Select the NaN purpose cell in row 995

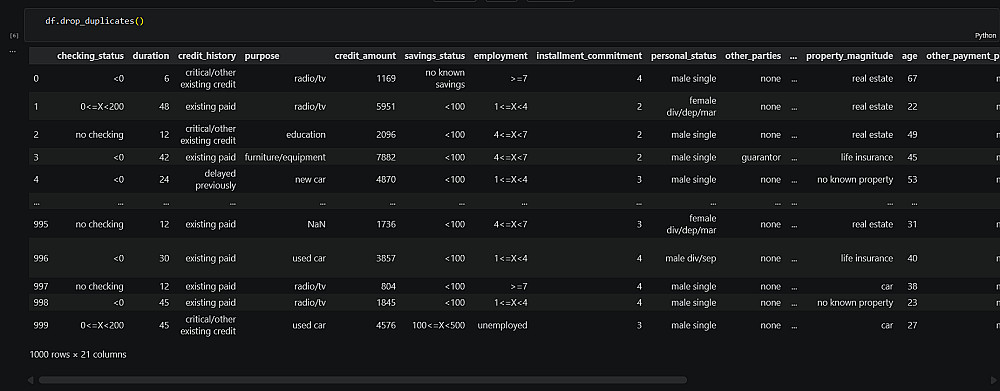(317, 225)
